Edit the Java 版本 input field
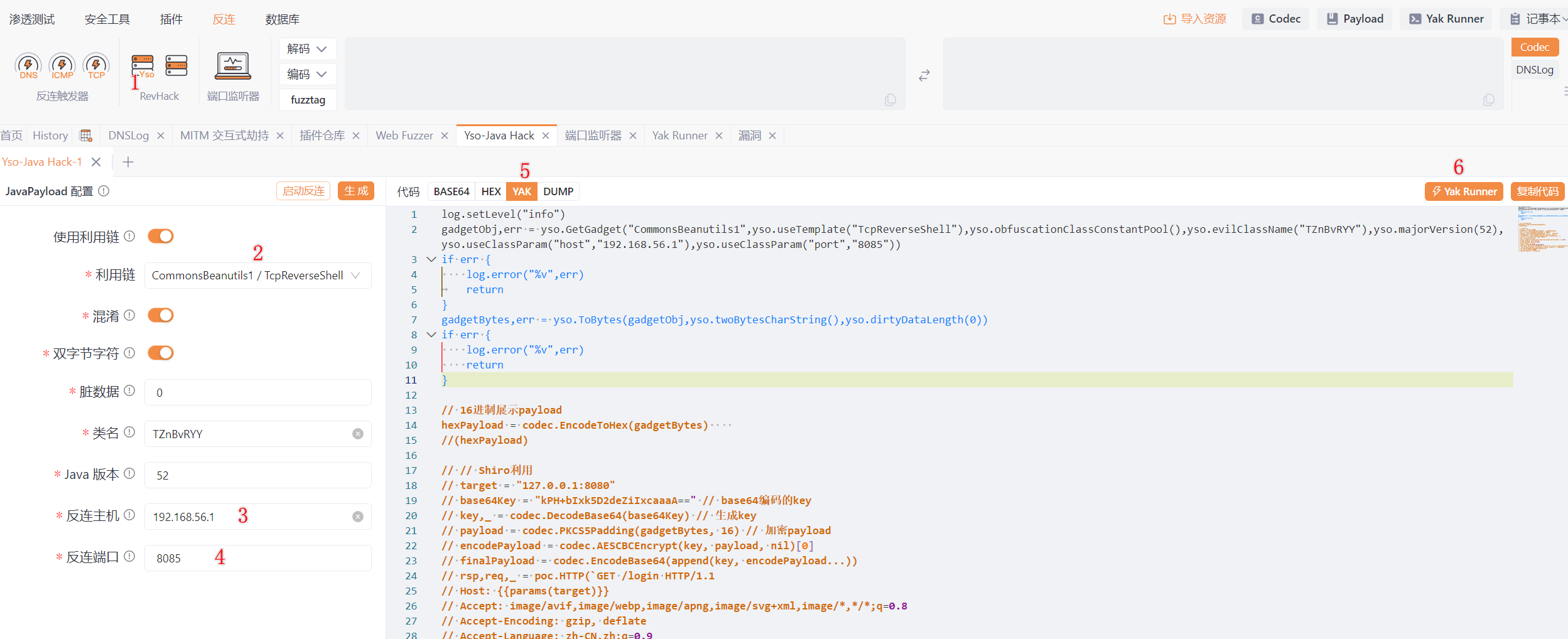 pyautogui.click(x=258, y=475)
